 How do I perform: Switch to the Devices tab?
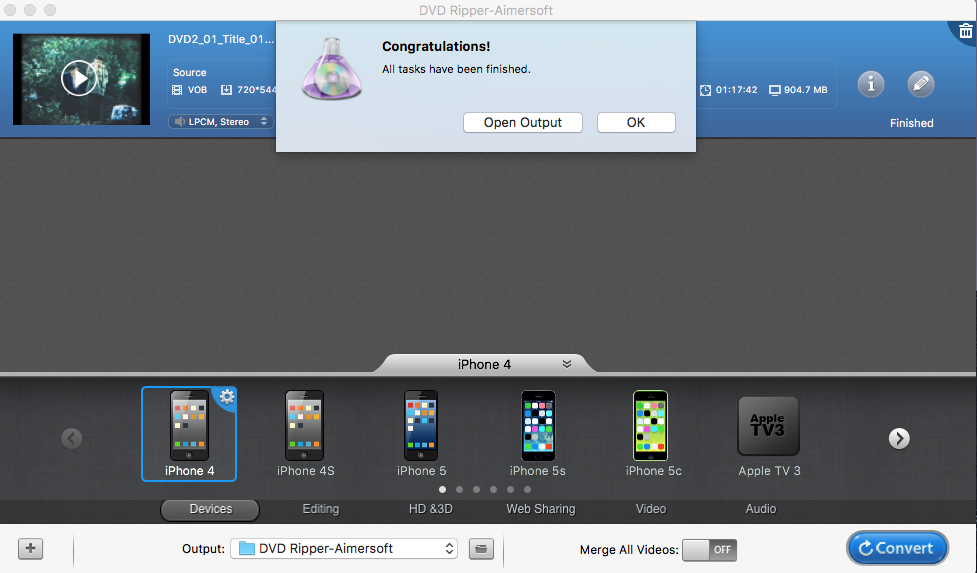point(210,509)
